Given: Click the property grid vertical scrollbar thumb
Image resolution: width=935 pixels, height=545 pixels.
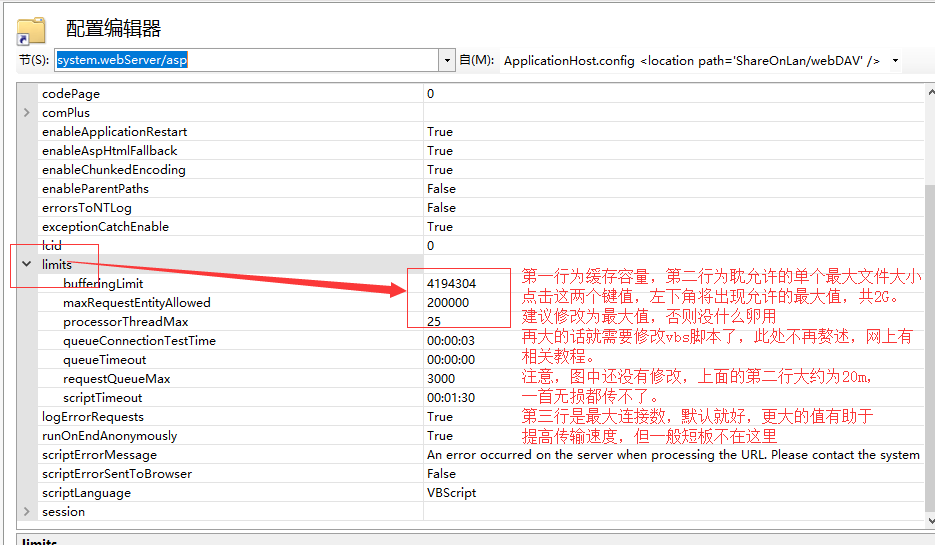Looking at the screenshot, I should point(930,348).
